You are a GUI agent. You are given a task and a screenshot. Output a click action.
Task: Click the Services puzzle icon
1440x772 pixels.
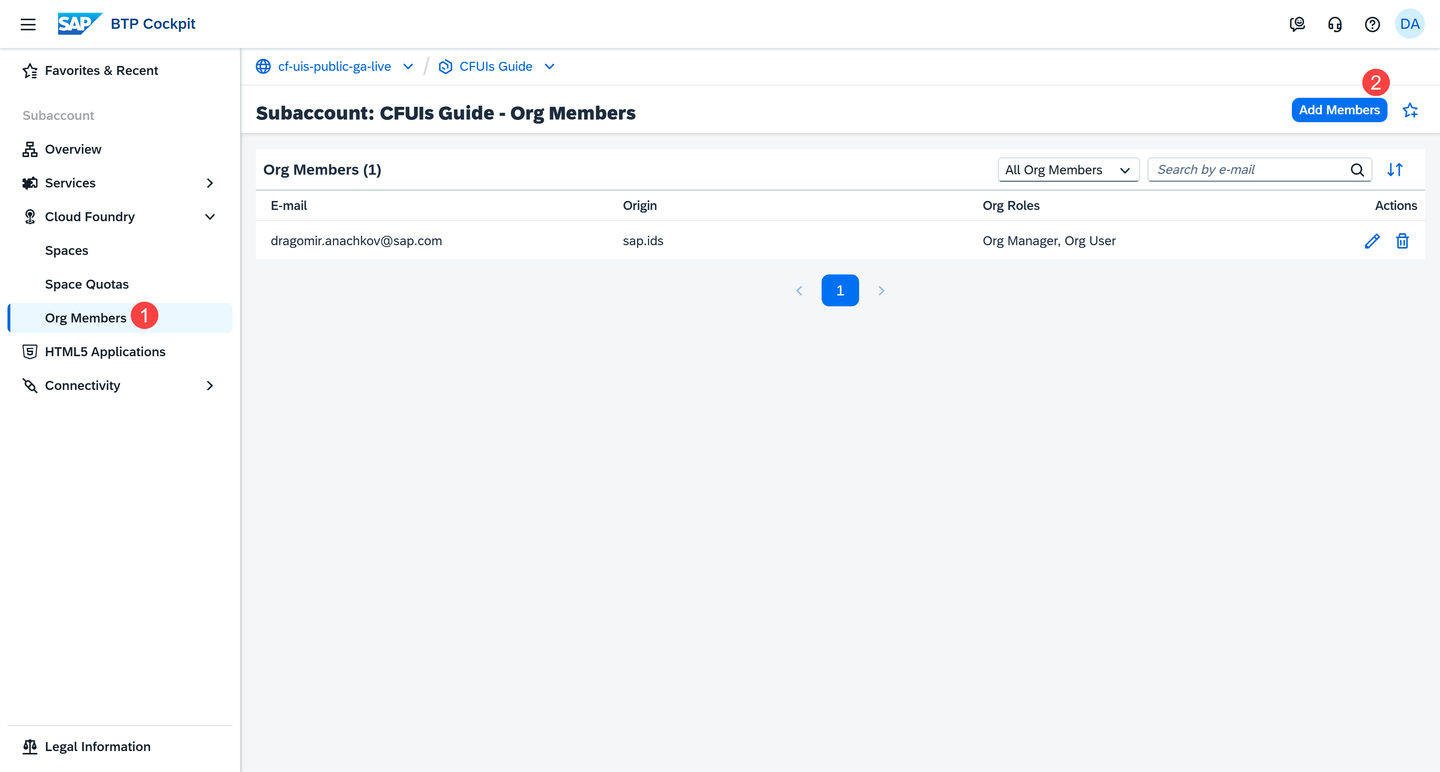(30, 184)
